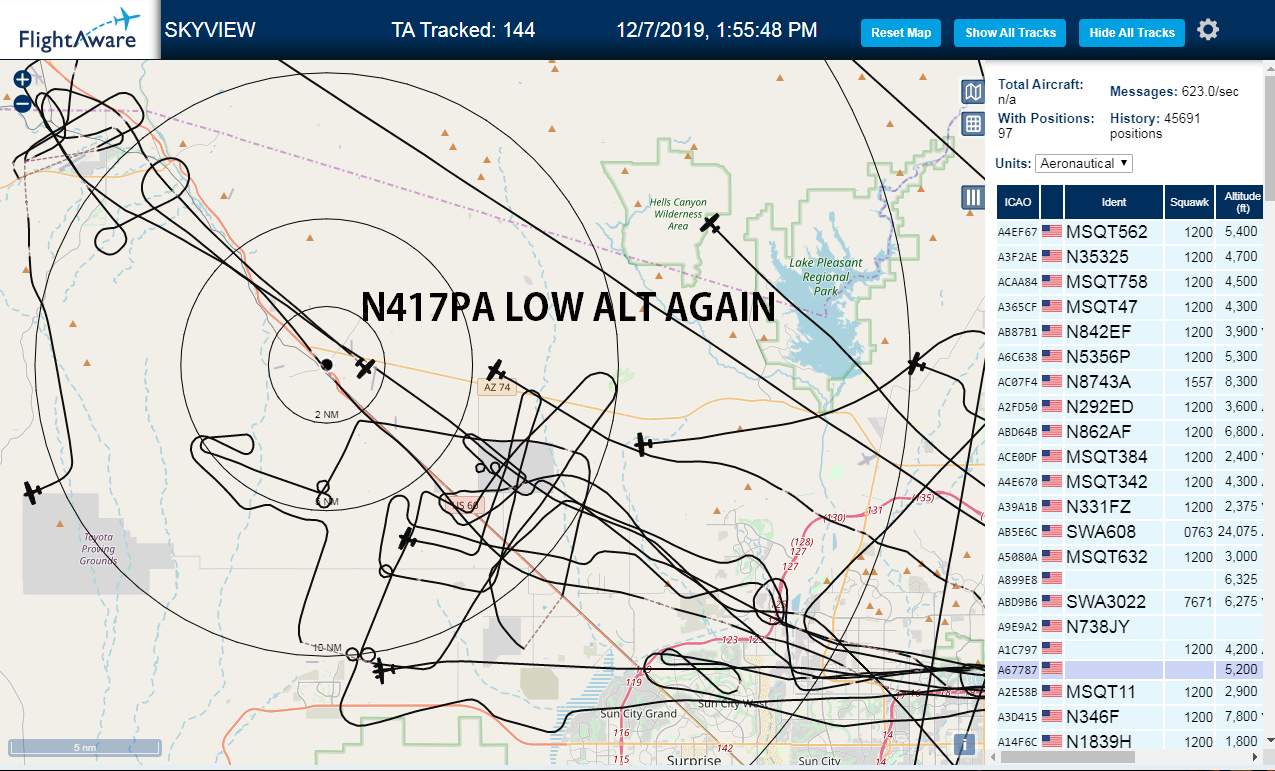Viewport: 1275px width, 771px height.
Task: Select the N738JY aircraft row
Action: [1130, 627]
